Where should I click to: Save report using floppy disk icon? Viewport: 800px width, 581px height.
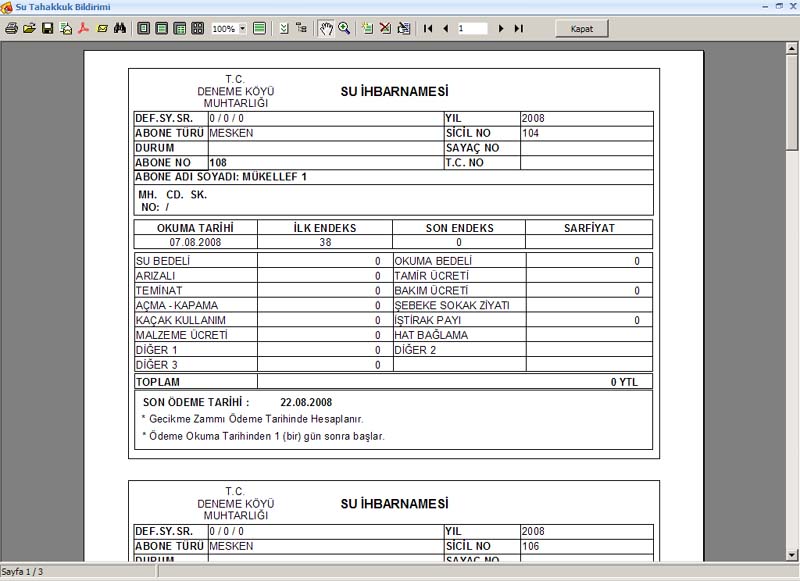(47, 29)
